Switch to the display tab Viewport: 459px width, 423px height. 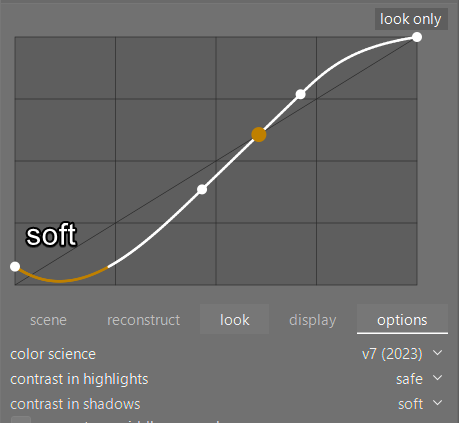coord(313,320)
